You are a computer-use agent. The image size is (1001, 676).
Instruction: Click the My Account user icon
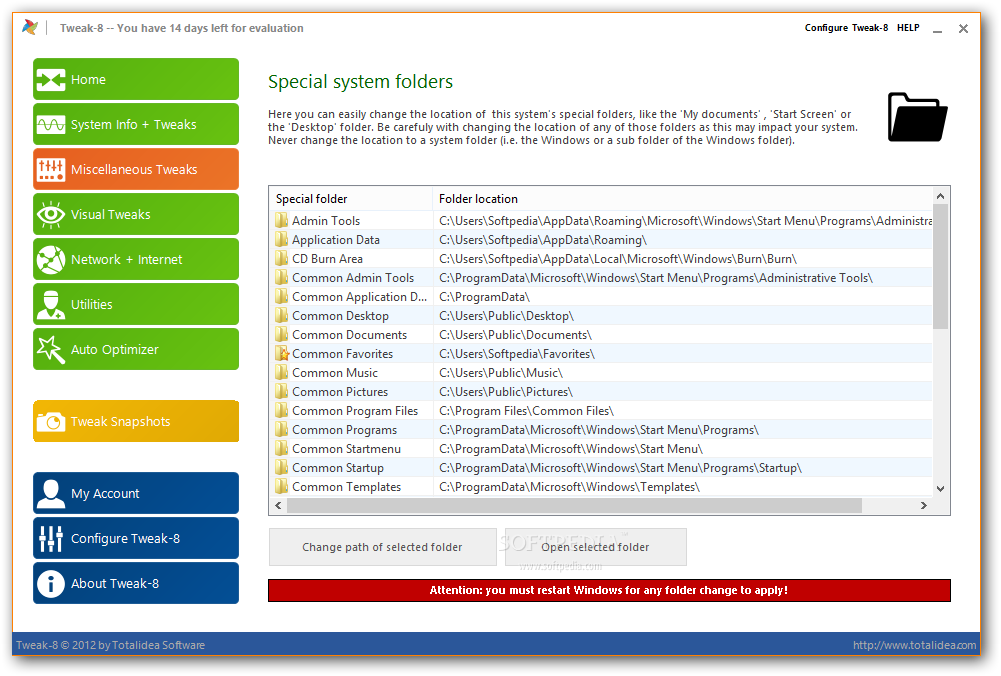[51, 493]
